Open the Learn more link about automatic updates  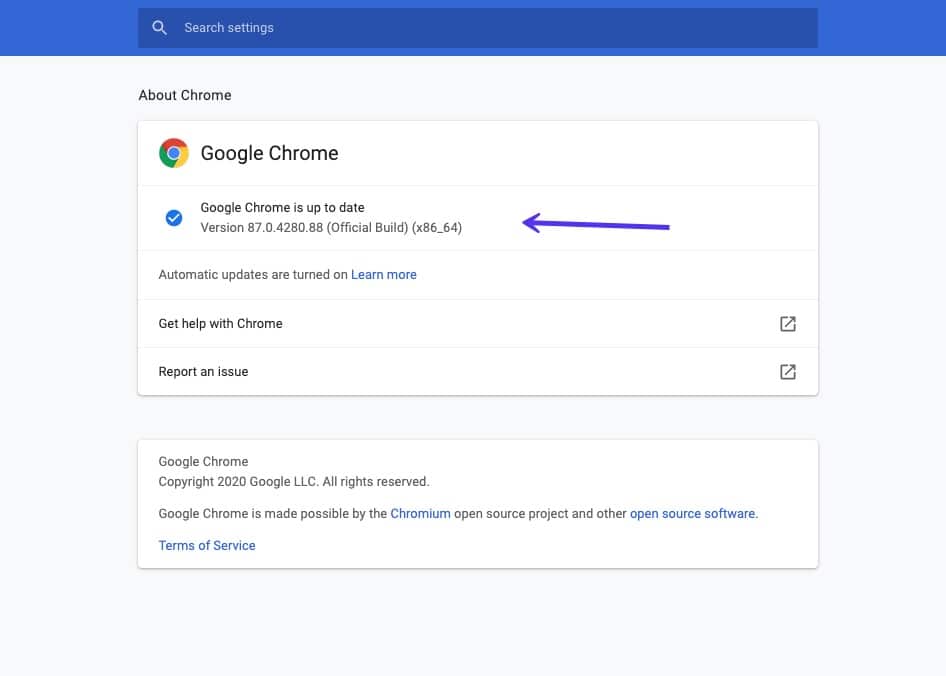[x=384, y=274]
